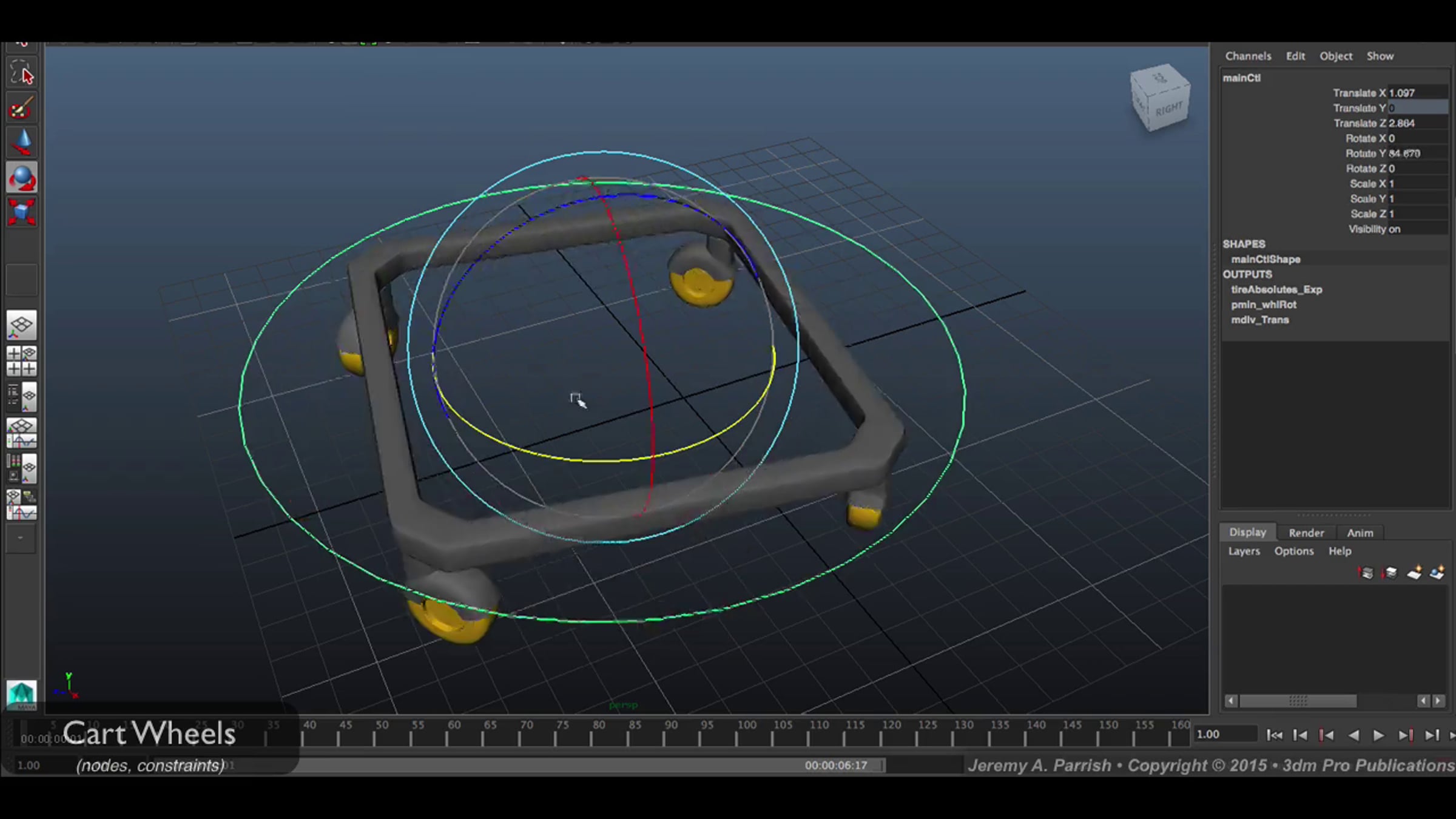Image resolution: width=1456 pixels, height=819 pixels.
Task: Switch to the Anim layer tab
Action: tap(1360, 533)
